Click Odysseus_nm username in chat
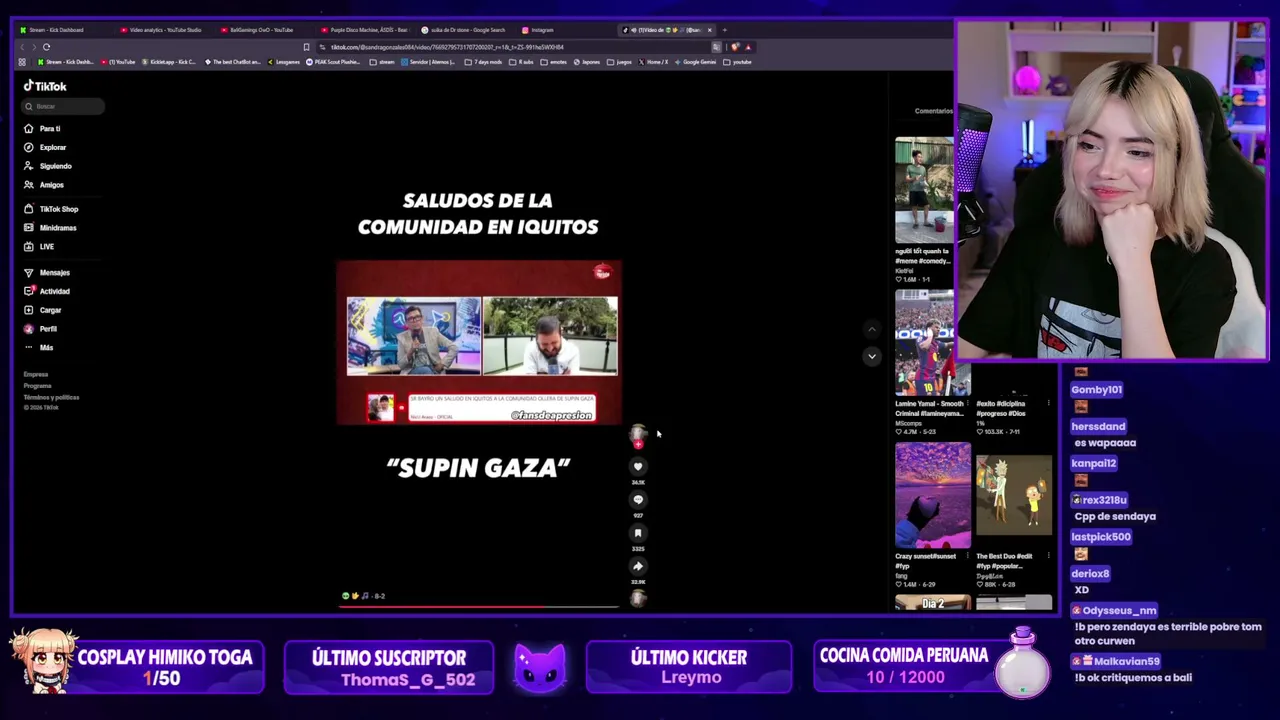Image resolution: width=1280 pixels, height=720 pixels. point(1119,611)
